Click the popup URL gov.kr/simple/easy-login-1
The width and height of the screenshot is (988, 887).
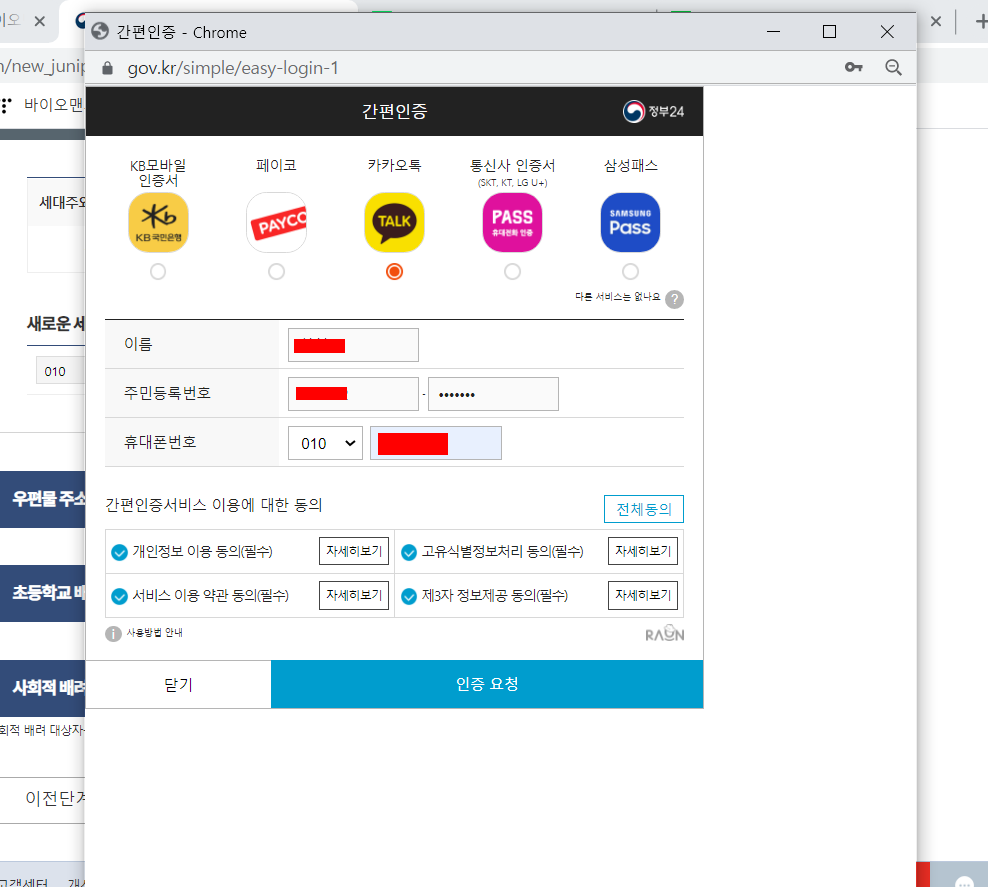pyautogui.click(x=233, y=68)
